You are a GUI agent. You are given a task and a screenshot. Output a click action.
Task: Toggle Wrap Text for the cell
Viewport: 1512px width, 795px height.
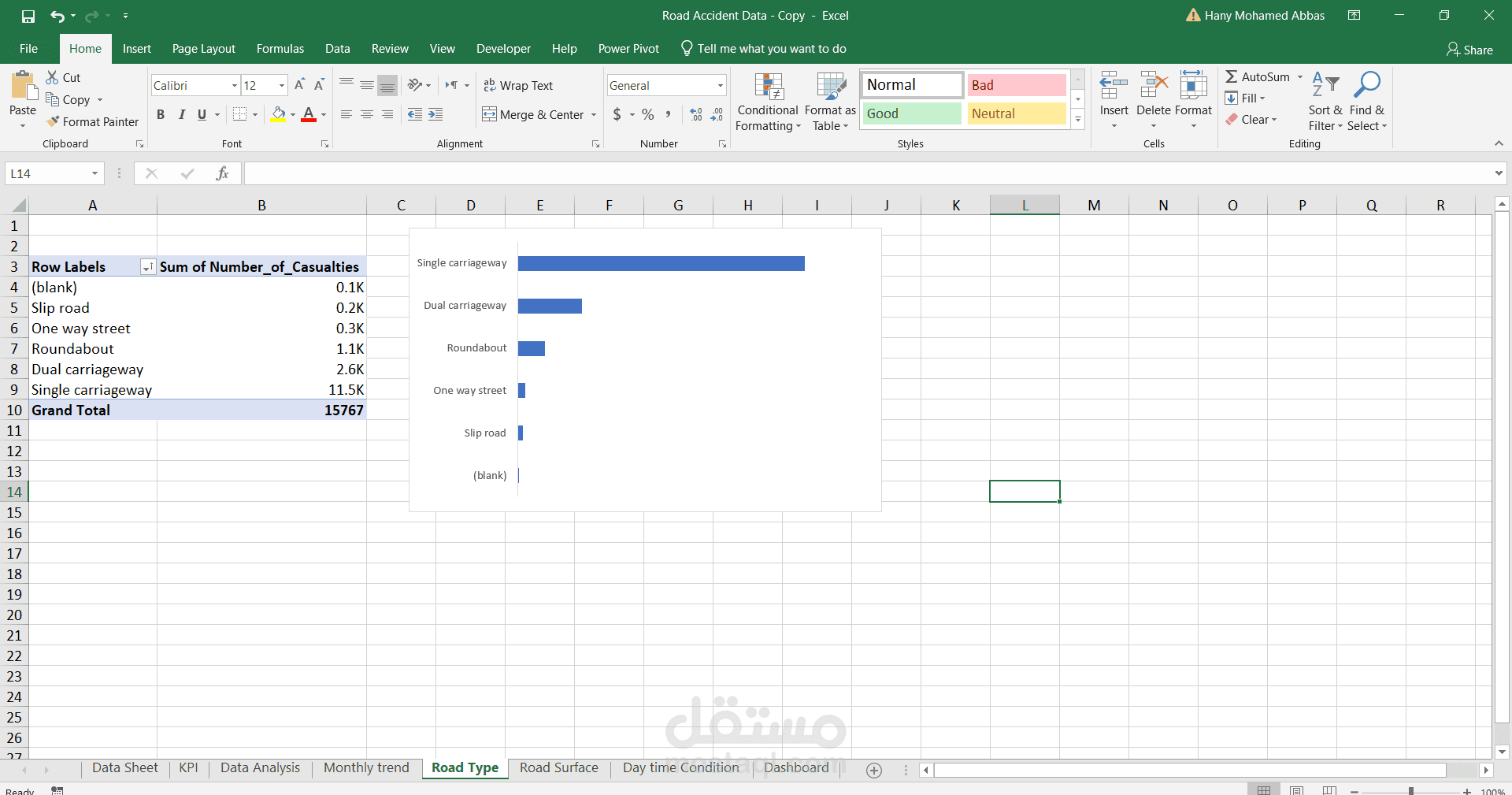[x=518, y=85]
